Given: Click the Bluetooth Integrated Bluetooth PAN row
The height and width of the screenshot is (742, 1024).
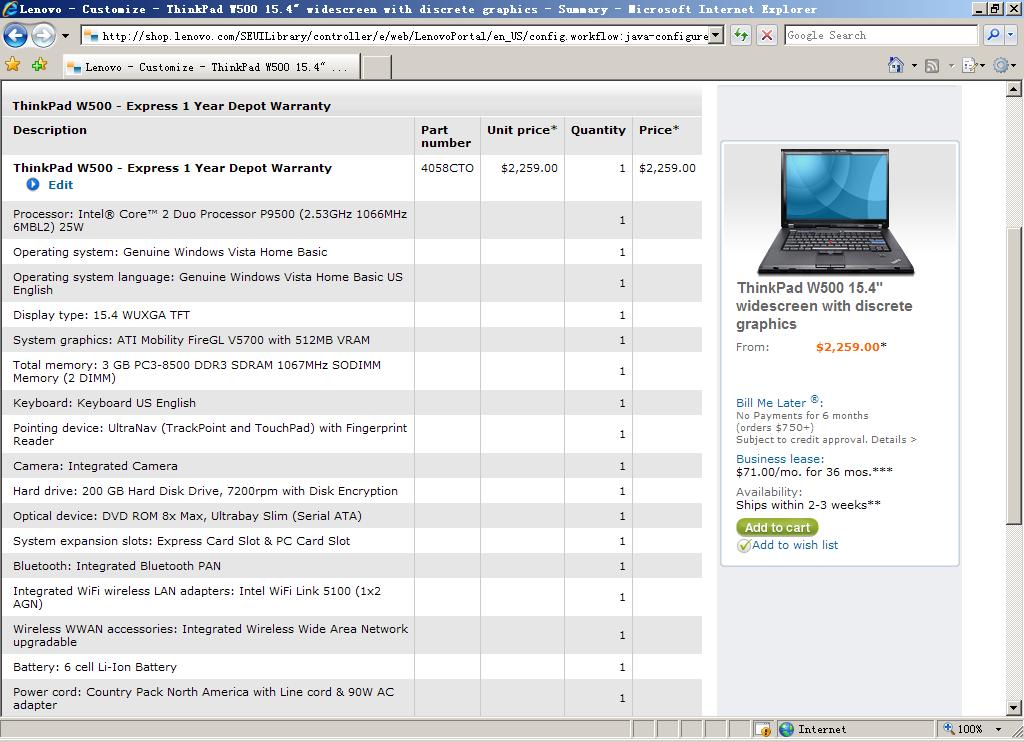Looking at the screenshot, I should click(351, 566).
